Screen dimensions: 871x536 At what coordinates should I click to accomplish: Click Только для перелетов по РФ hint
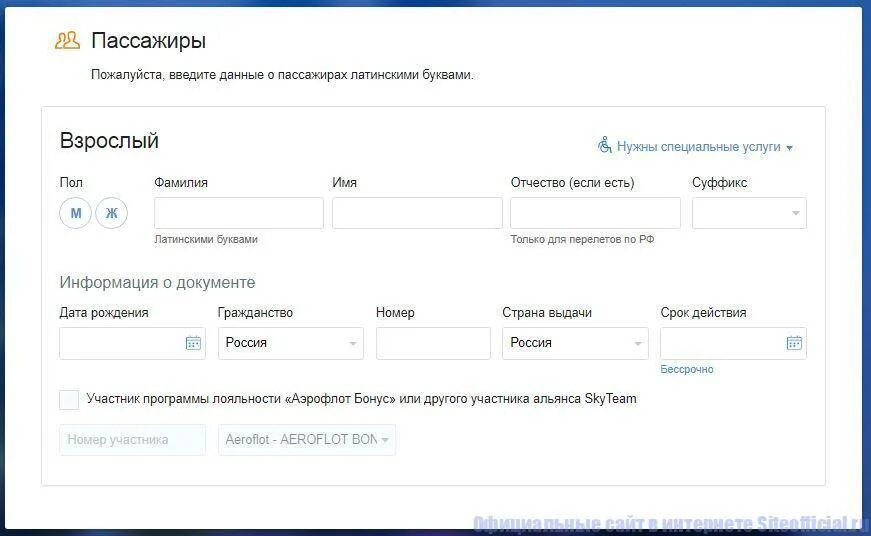[x=582, y=239]
